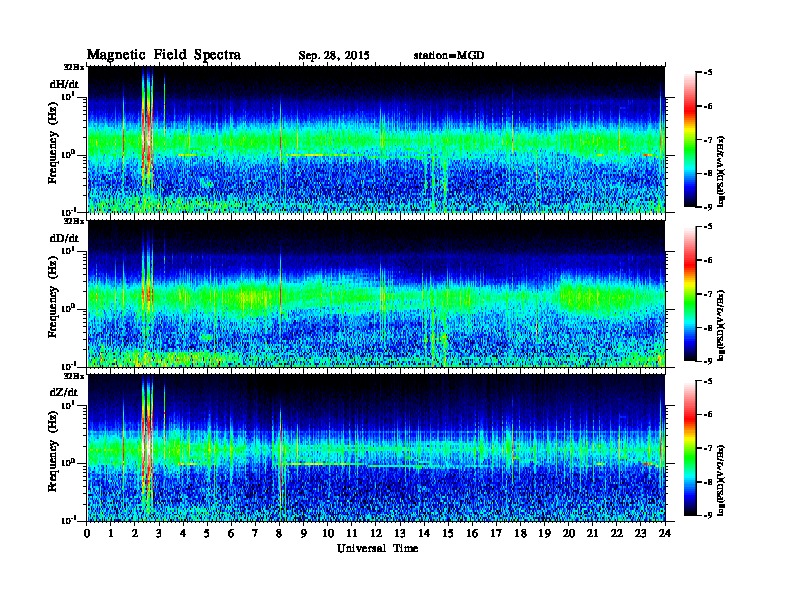Click the dZ/dt spectrogram plot
The width and height of the screenshot is (792, 612).
[376, 448]
